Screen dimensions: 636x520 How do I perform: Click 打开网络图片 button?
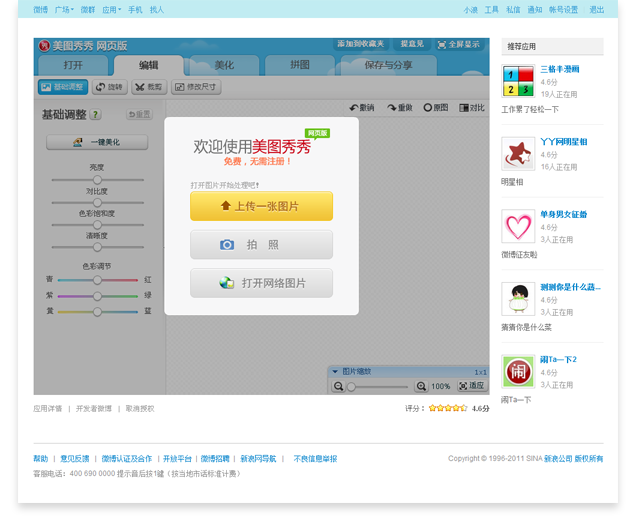pos(261,283)
